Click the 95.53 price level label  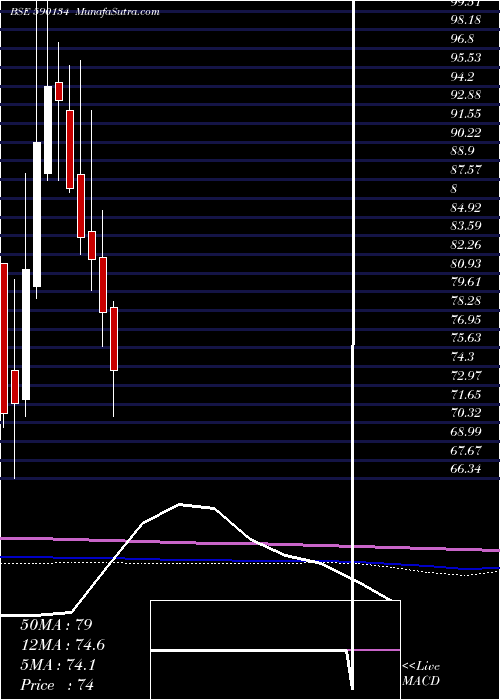pos(466,58)
